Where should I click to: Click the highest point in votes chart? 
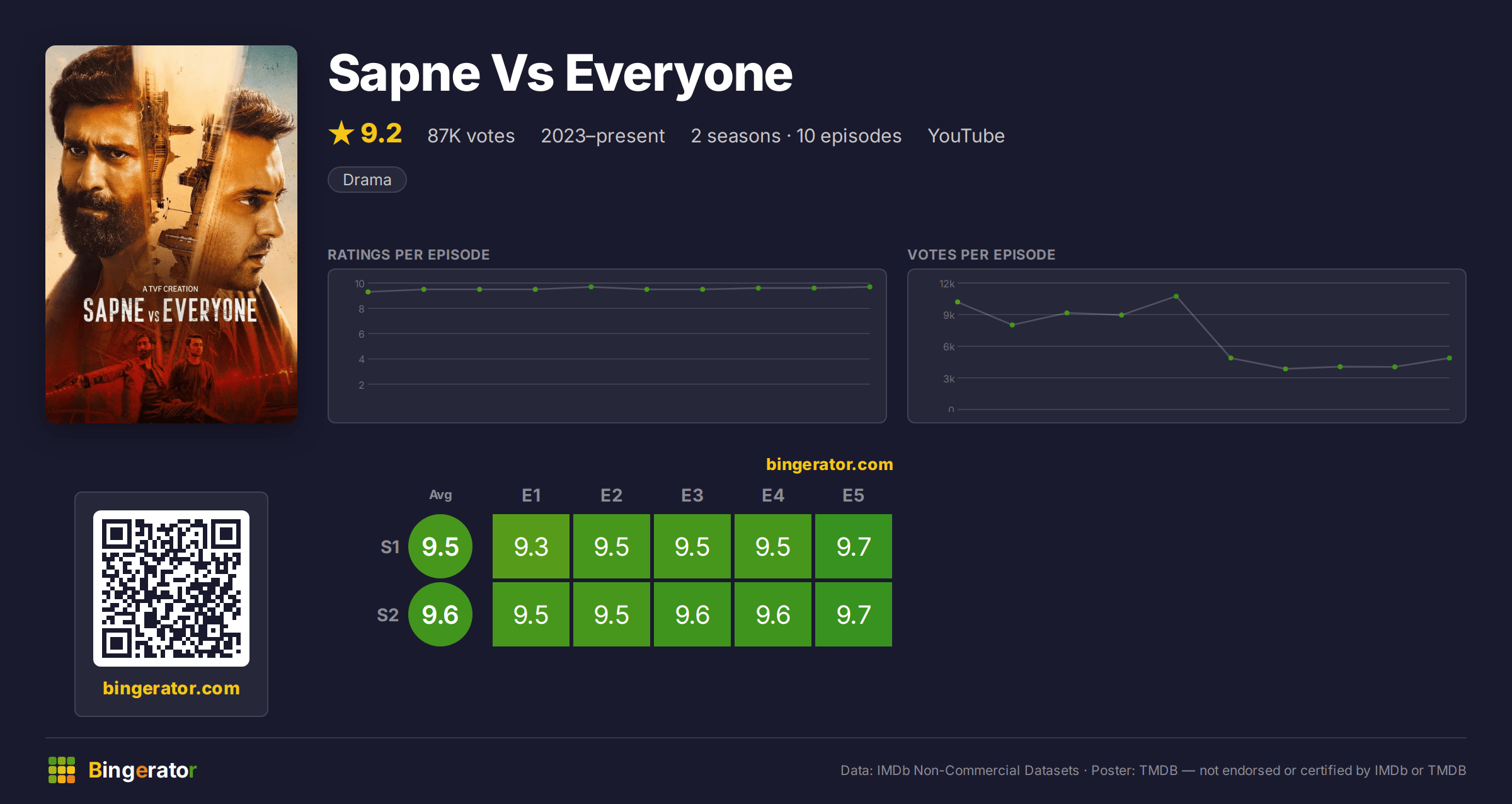pos(1176,296)
